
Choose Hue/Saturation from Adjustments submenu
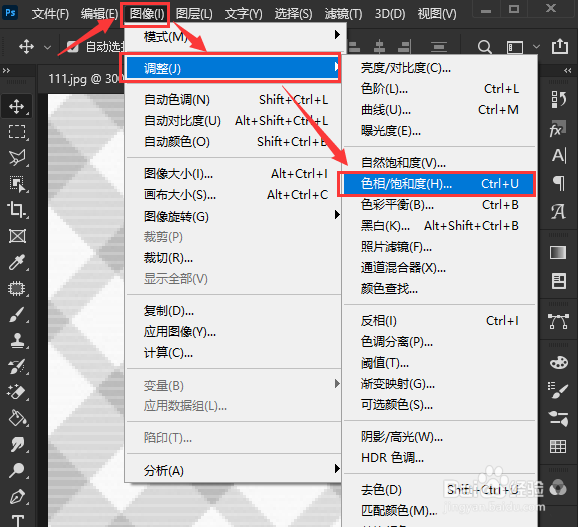pos(439,184)
